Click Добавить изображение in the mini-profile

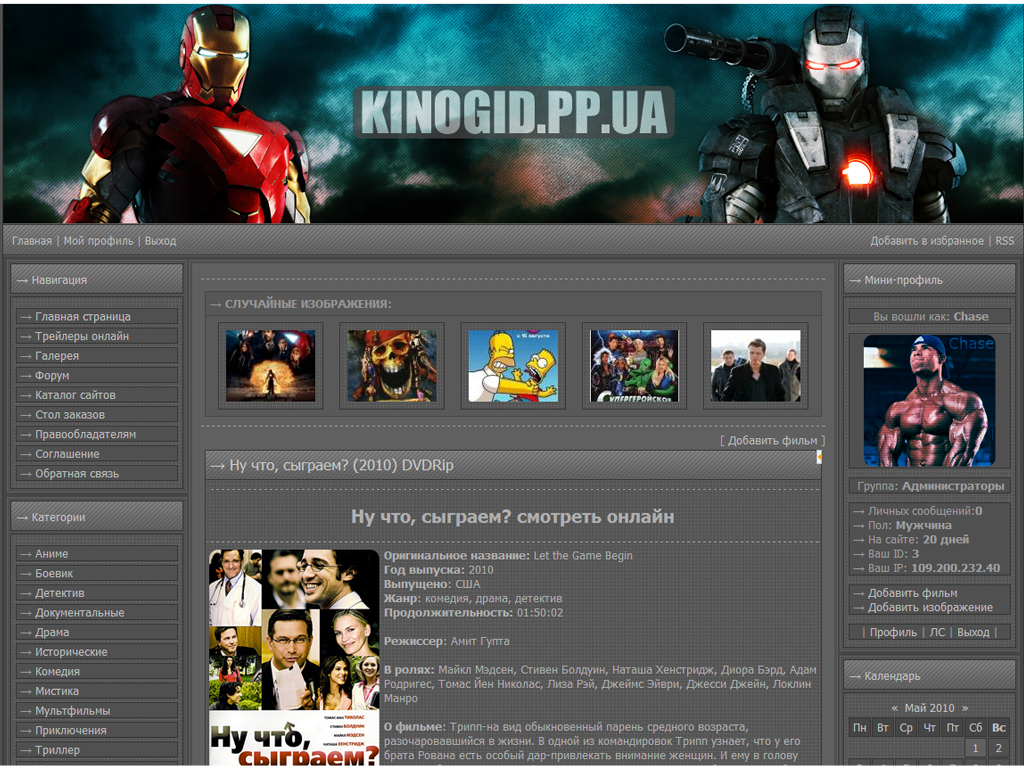click(930, 607)
